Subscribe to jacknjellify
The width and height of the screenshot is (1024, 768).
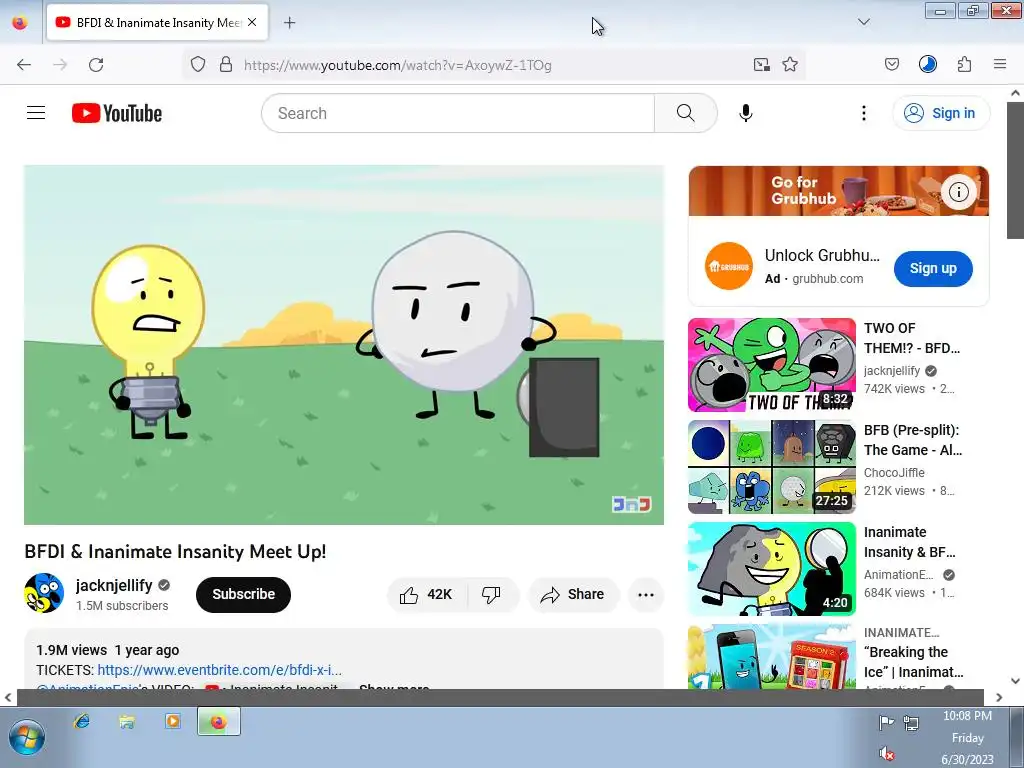click(243, 594)
